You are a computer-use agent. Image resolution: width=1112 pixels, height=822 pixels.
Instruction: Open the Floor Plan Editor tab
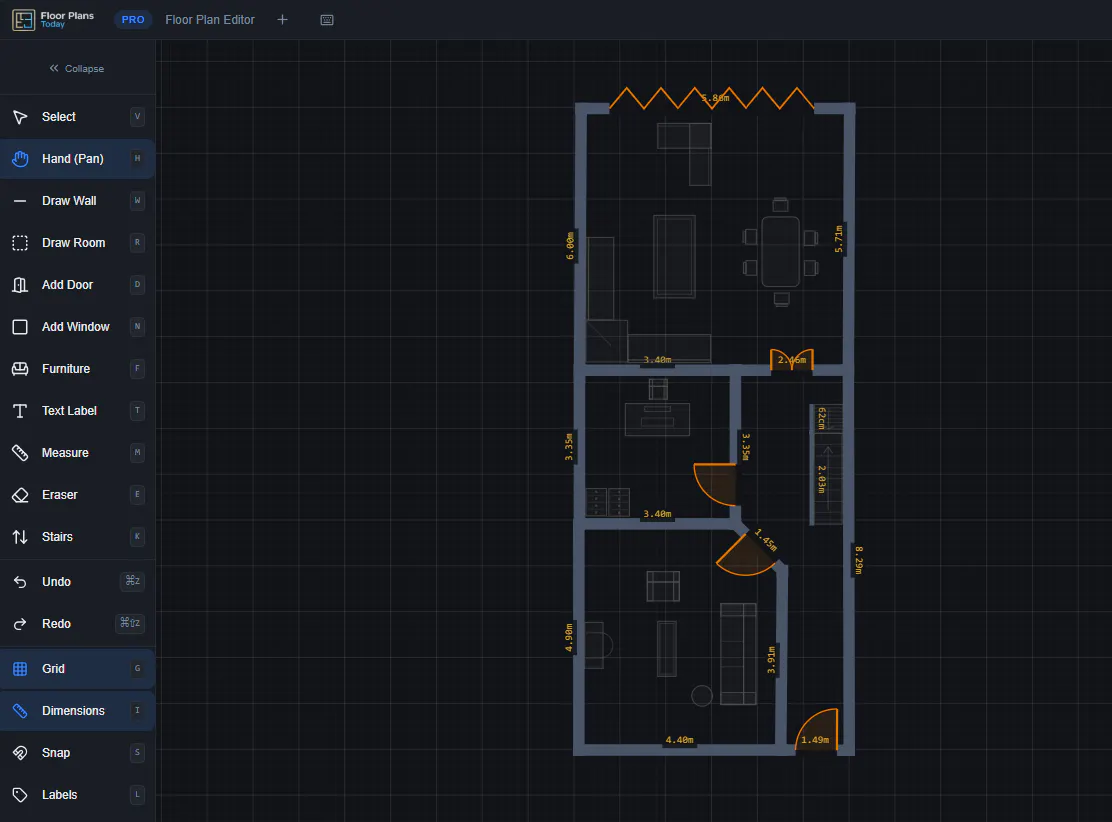tap(210, 20)
